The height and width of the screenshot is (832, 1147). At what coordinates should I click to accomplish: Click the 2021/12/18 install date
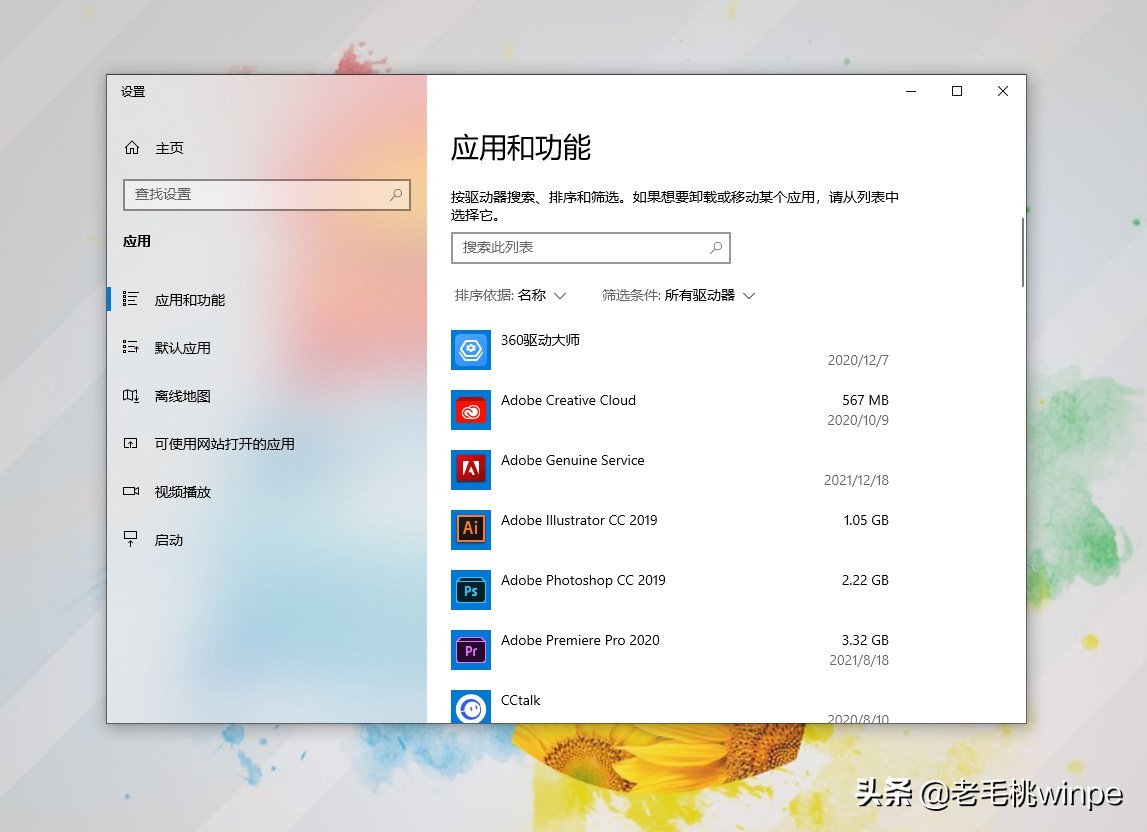tap(857, 480)
